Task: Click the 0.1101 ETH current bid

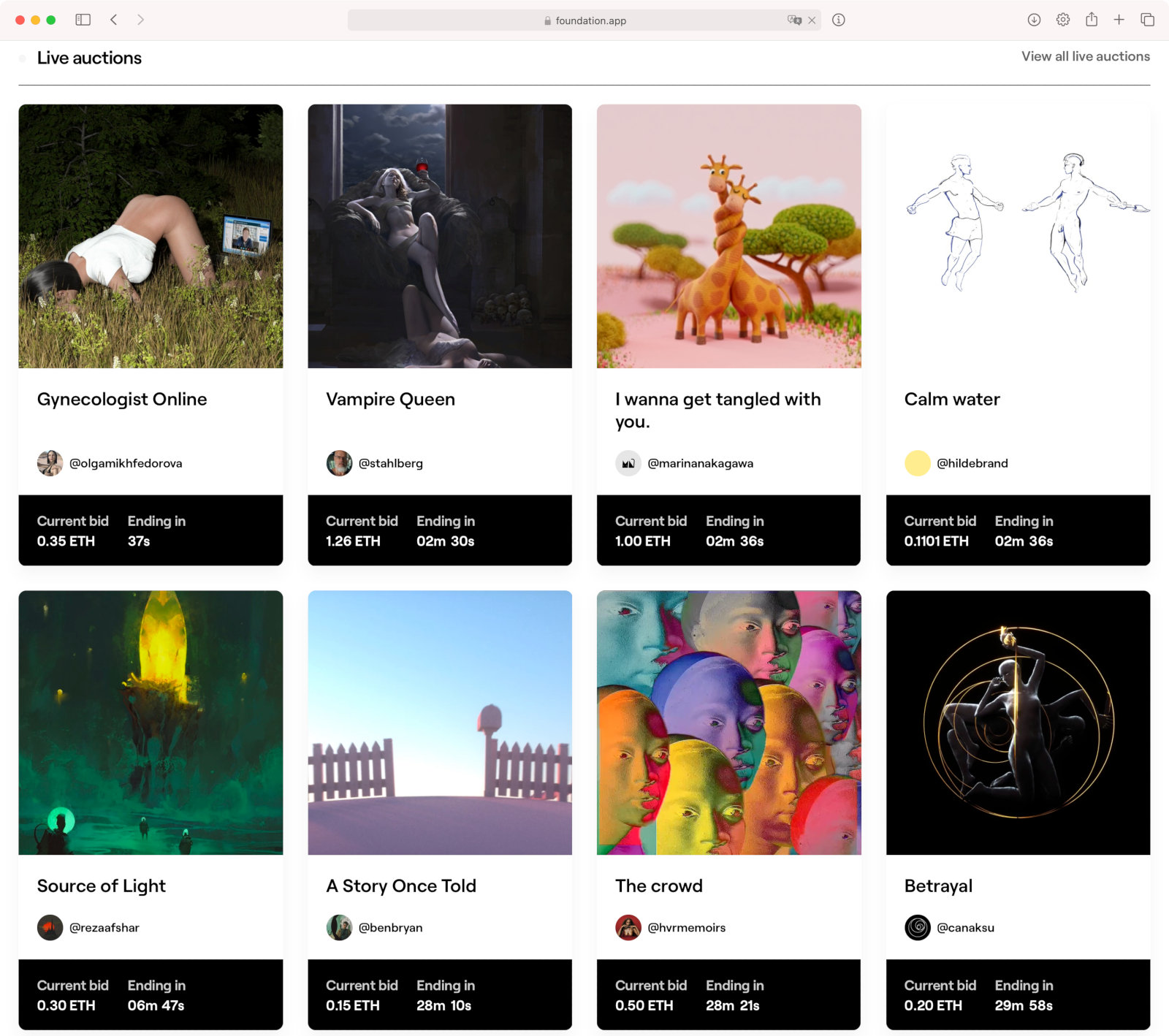Action: click(937, 541)
